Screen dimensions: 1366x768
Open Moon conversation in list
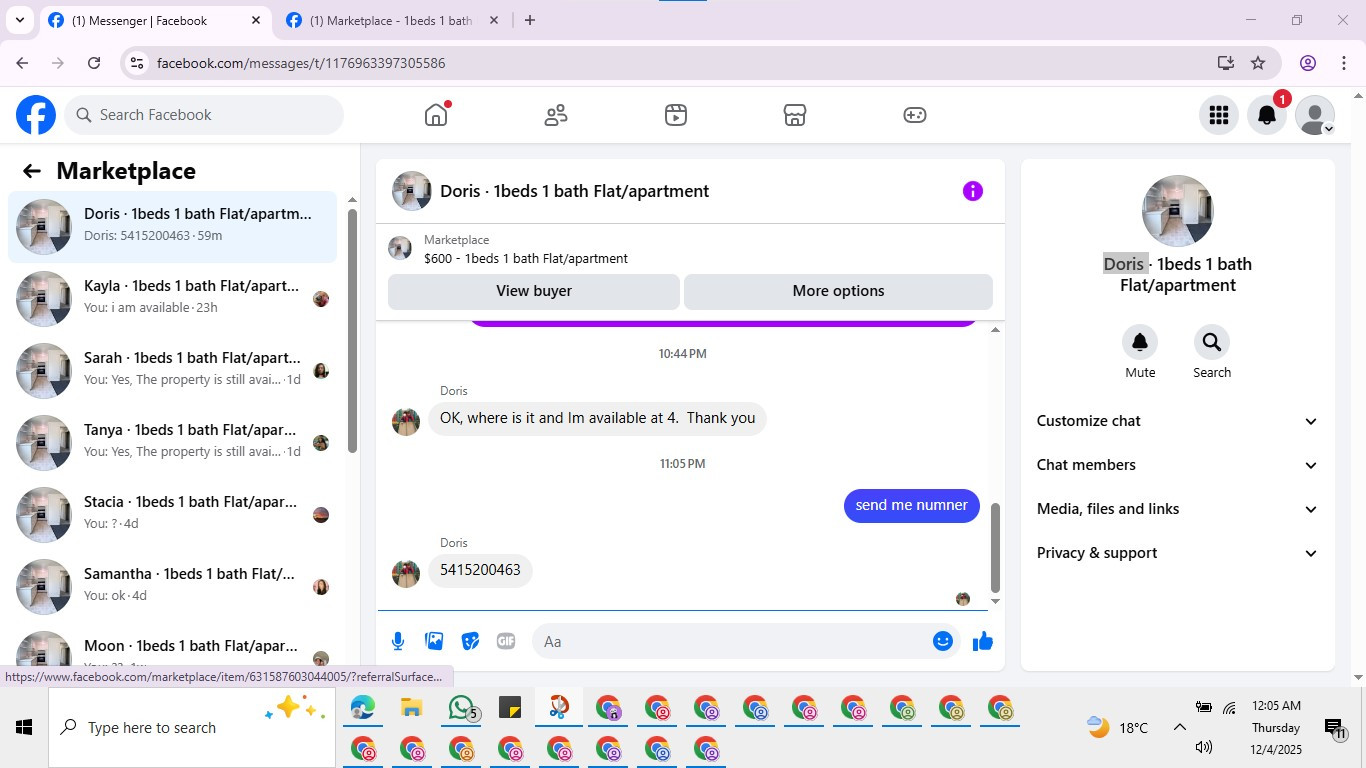[173, 647]
